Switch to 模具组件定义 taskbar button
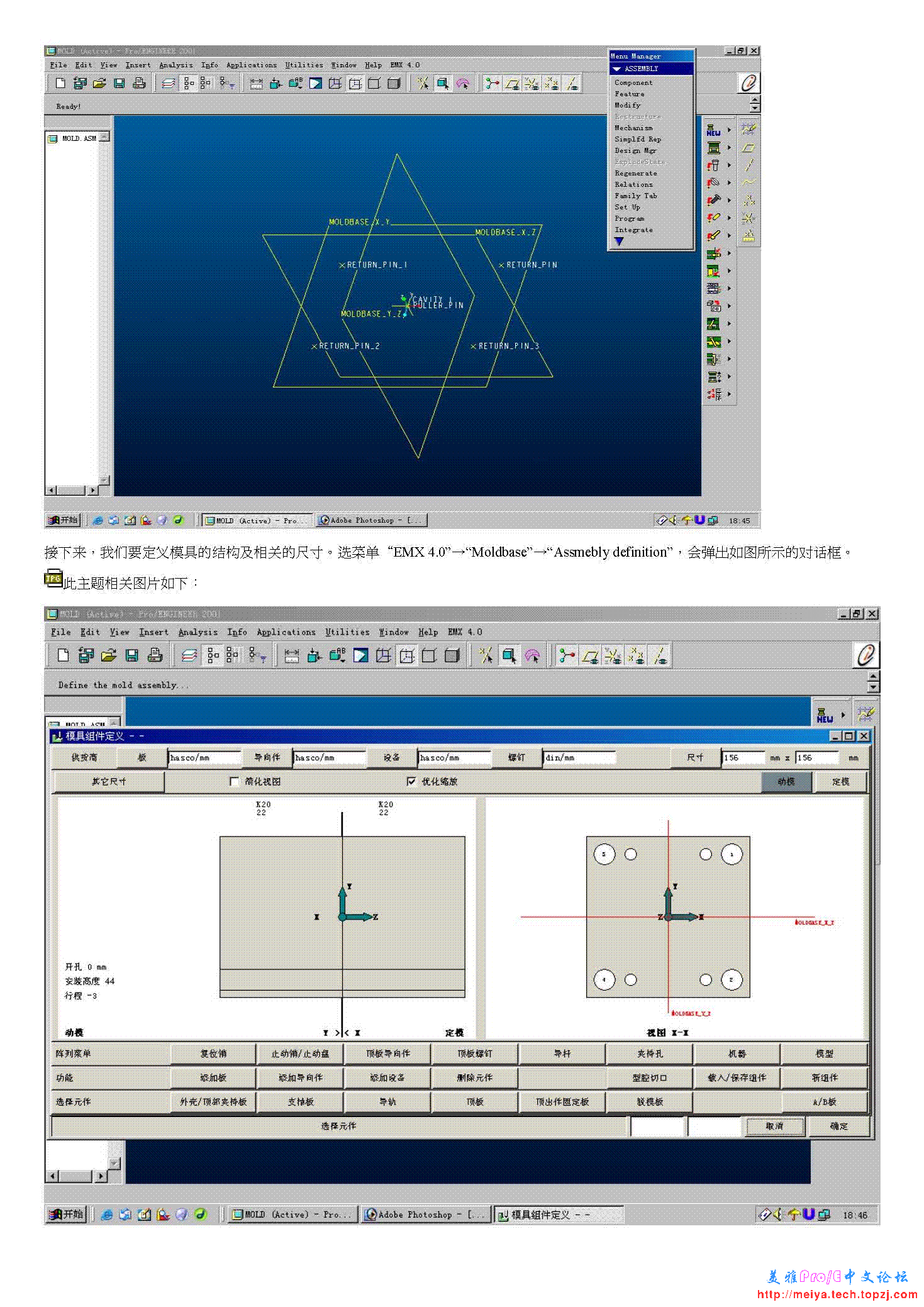Image resolution: width=924 pixels, height=1307 pixels. (x=559, y=1215)
